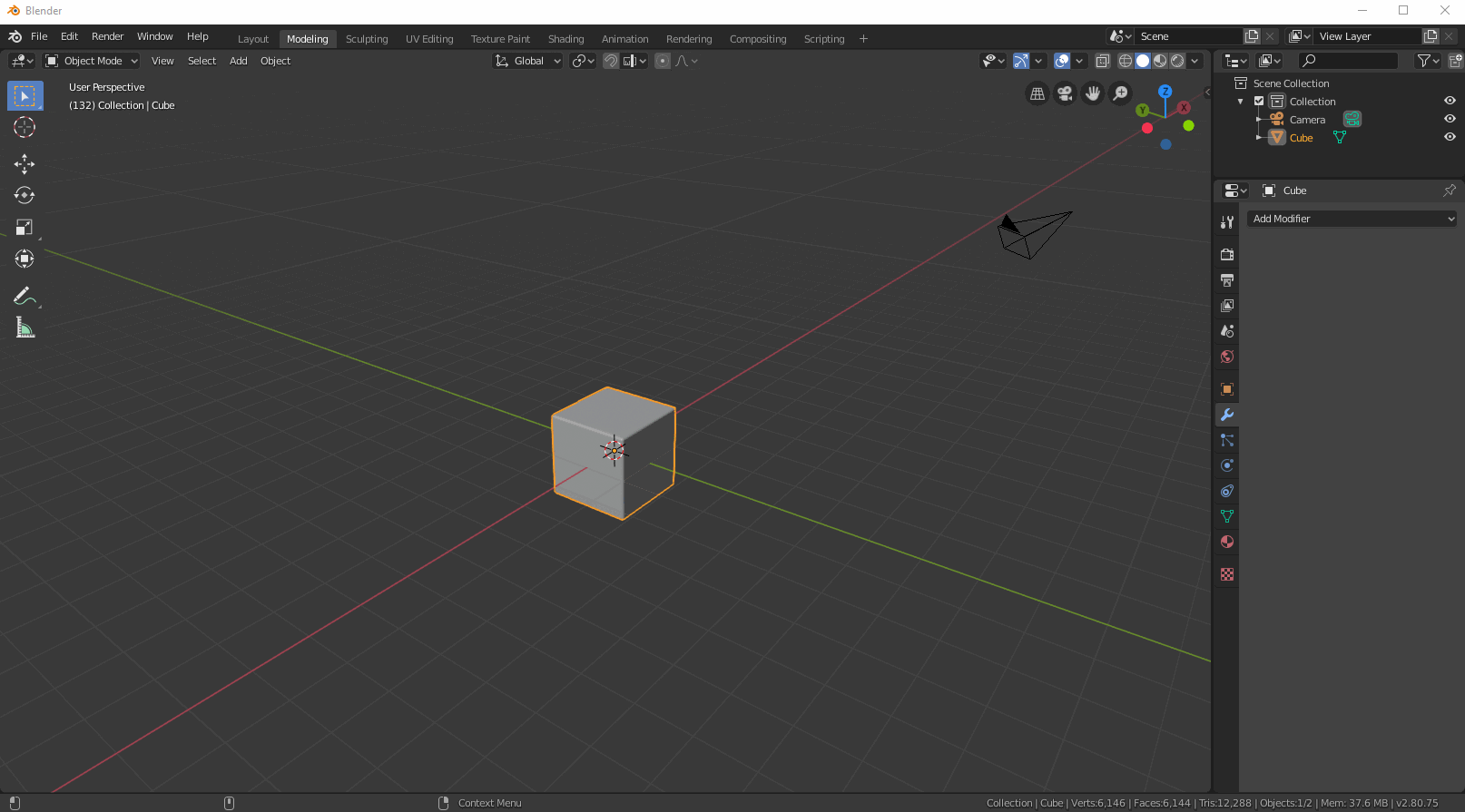Viewport: 1465px width, 812px height.
Task: Click the outliner search field
Action: click(1349, 61)
